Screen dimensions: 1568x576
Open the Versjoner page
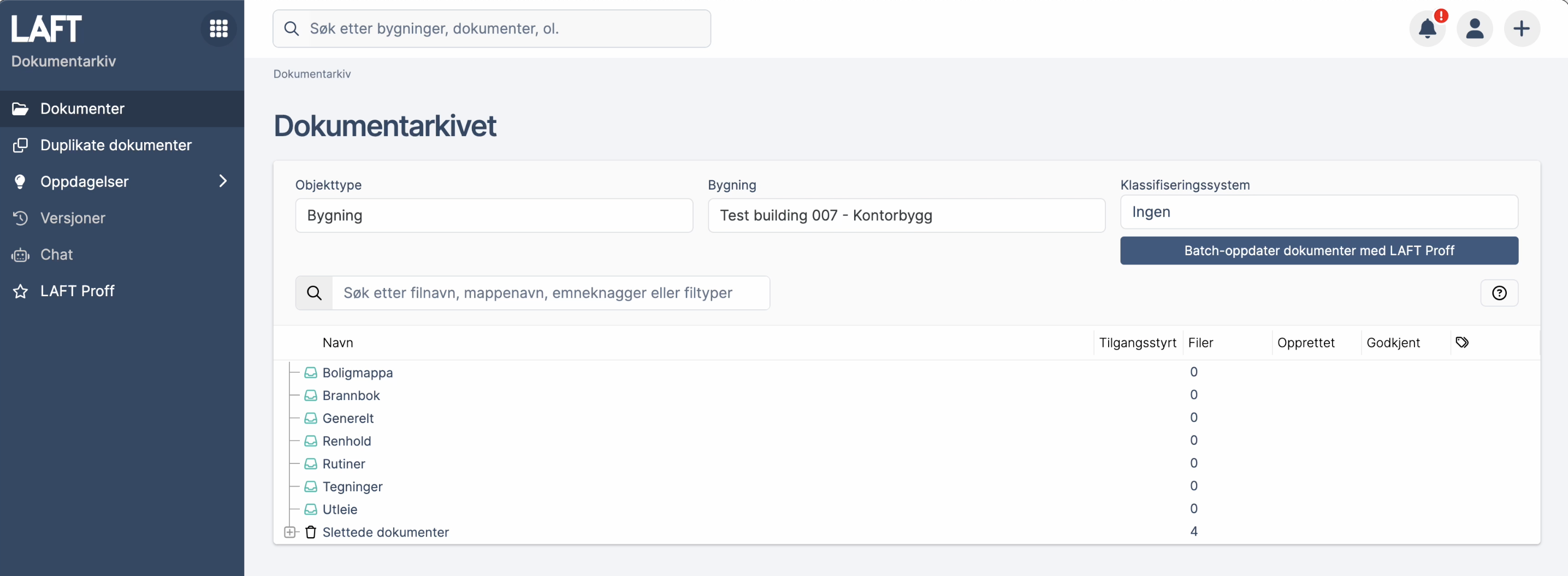point(122,218)
